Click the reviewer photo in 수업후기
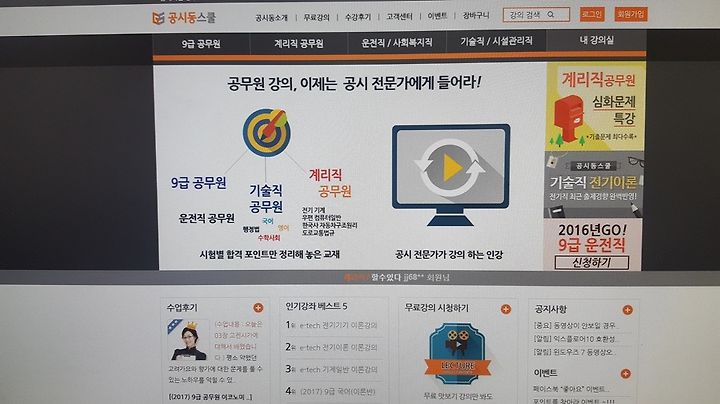The width and height of the screenshot is (720, 404). (x=187, y=340)
